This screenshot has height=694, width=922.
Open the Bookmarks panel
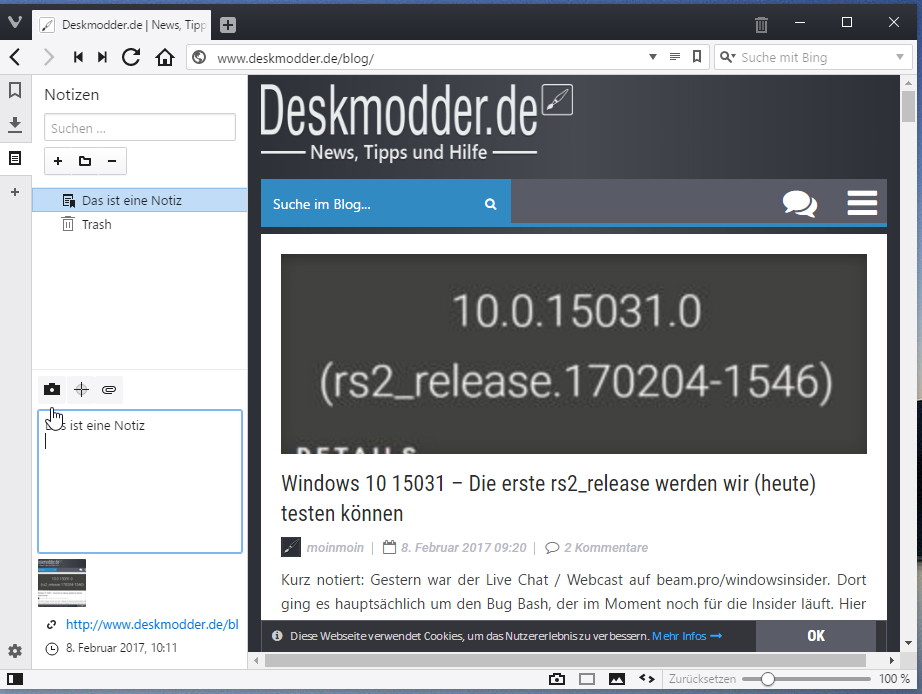point(15,90)
